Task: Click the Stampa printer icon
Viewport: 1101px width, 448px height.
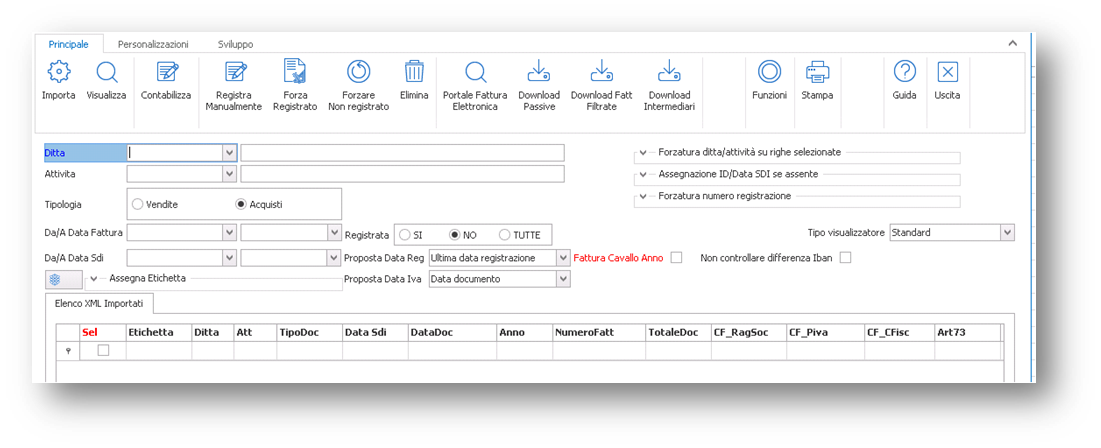Action: (x=817, y=72)
